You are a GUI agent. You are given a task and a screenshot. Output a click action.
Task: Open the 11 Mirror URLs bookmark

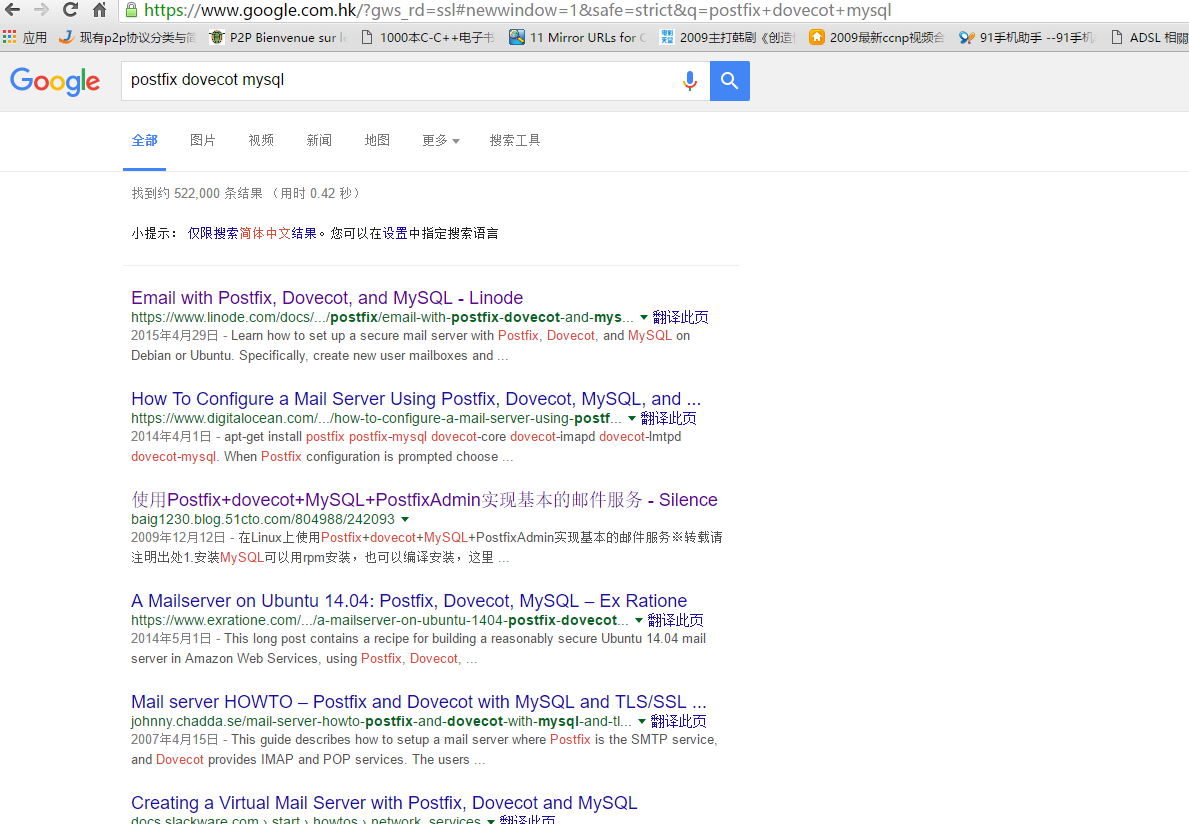coord(577,37)
